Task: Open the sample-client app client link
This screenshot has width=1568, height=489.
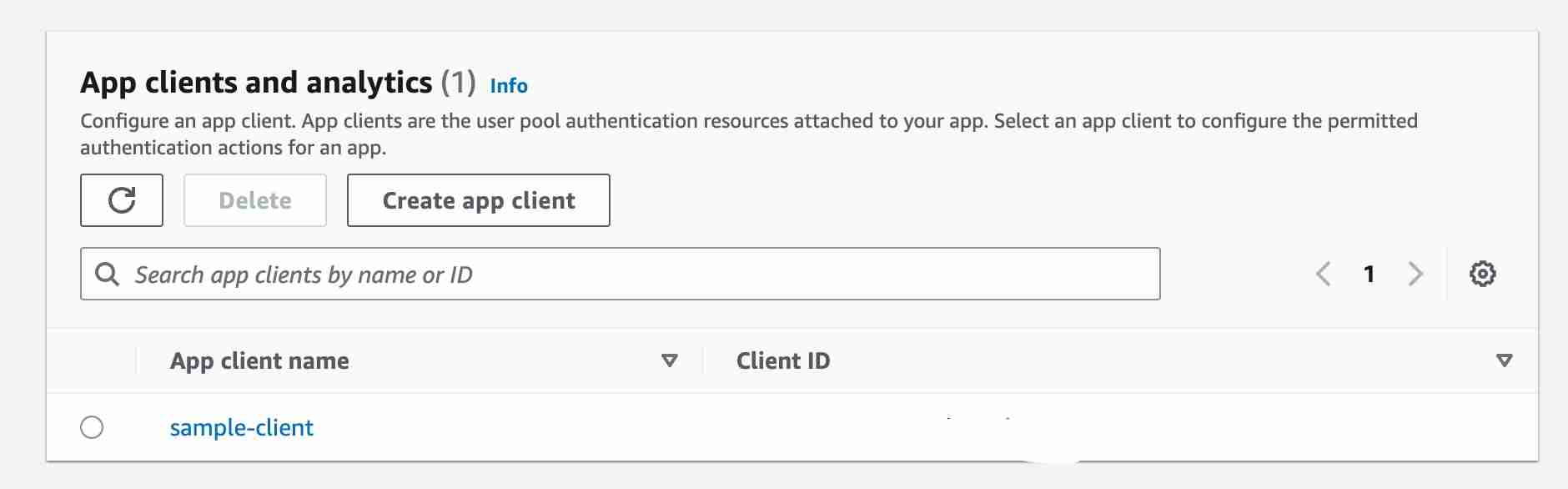Action: click(242, 427)
